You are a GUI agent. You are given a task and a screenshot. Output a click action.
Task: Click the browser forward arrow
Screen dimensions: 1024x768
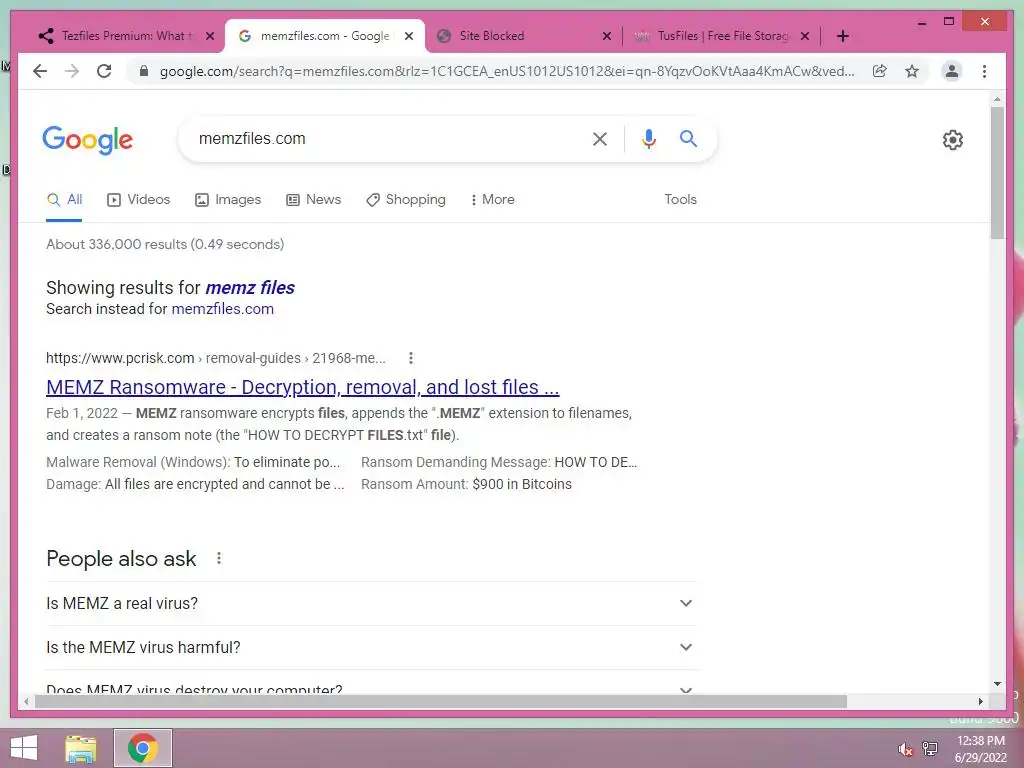click(72, 71)
